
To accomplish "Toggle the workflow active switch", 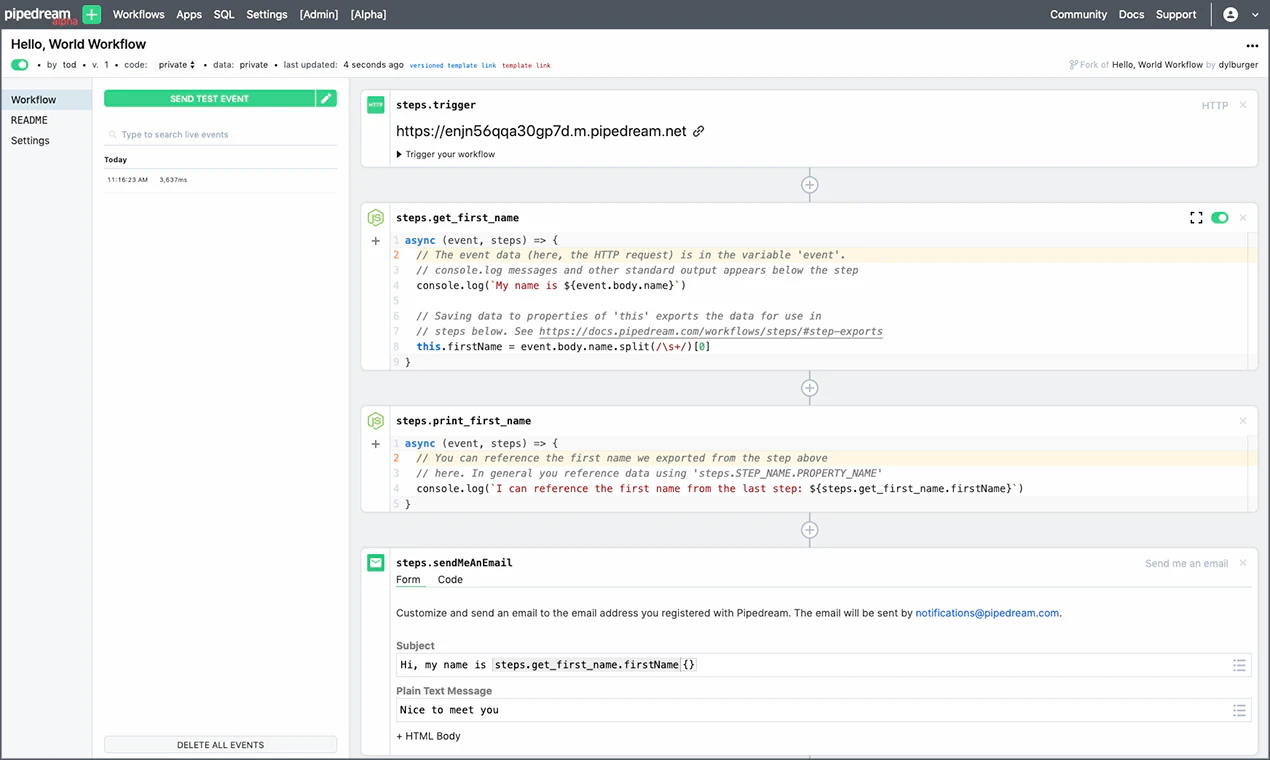I will (x=20, y=65).
